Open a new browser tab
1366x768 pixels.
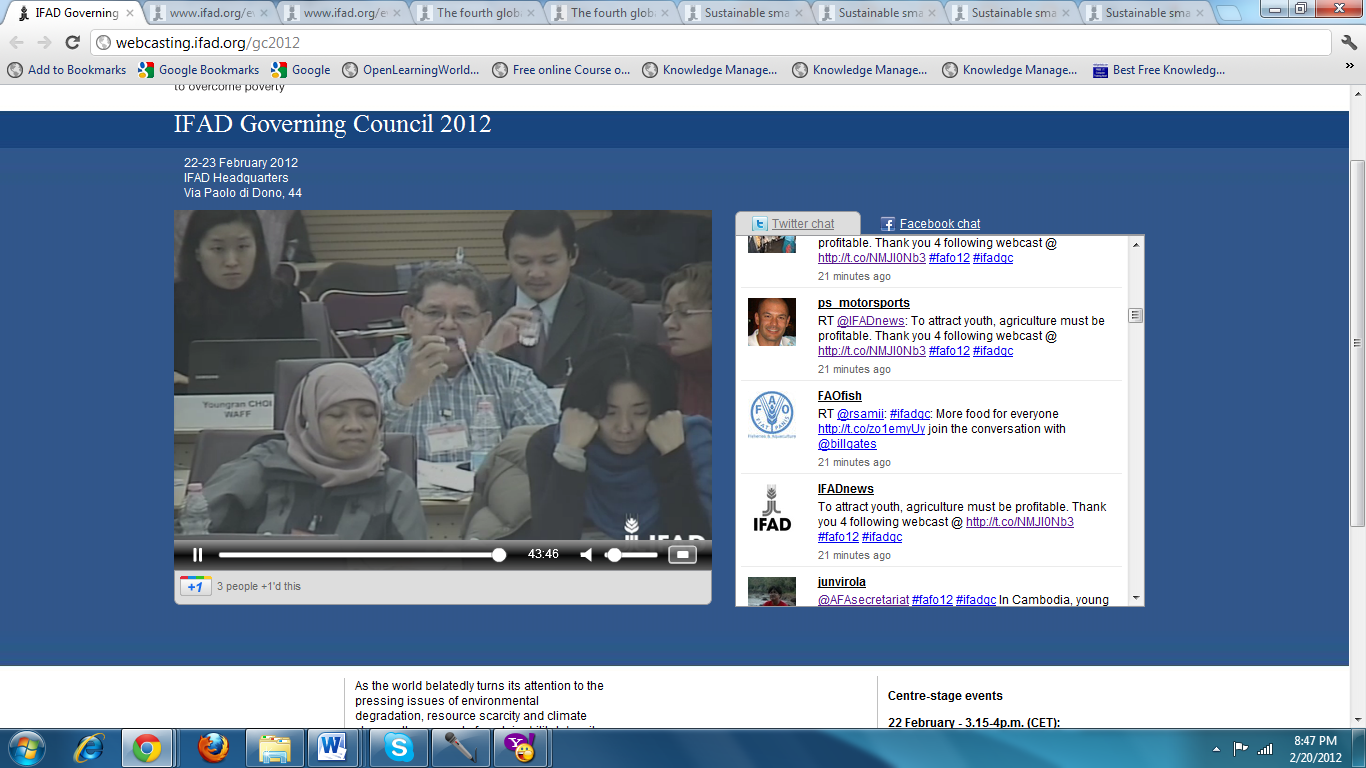pos(1229,14)
